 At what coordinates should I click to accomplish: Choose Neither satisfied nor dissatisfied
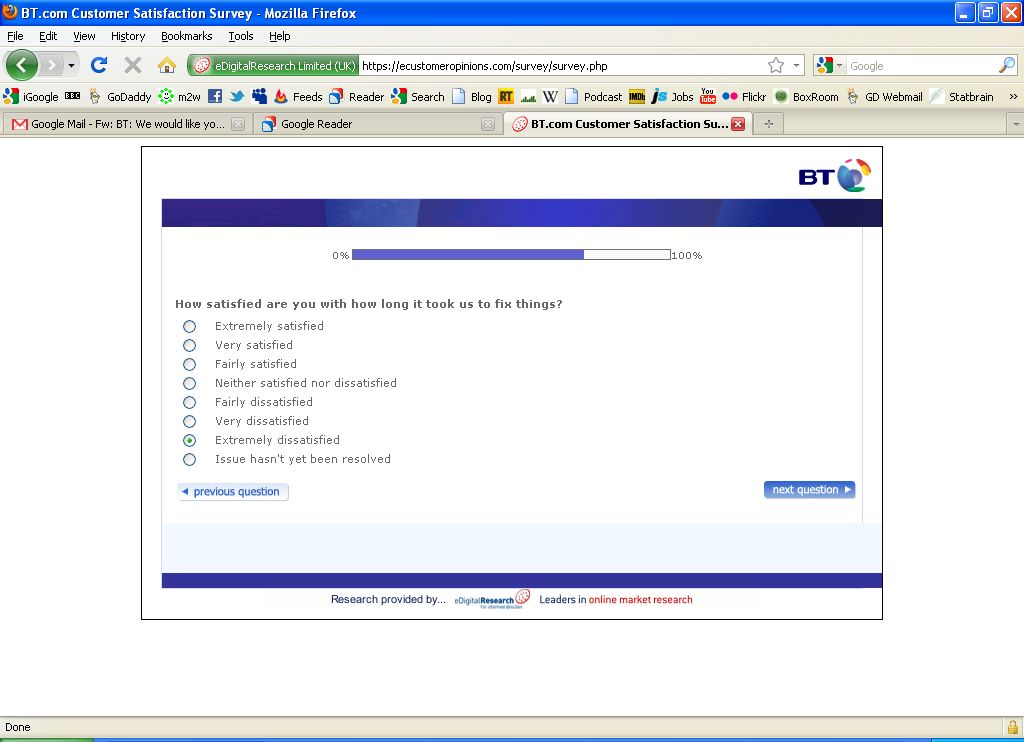click(x=189, y=384)
